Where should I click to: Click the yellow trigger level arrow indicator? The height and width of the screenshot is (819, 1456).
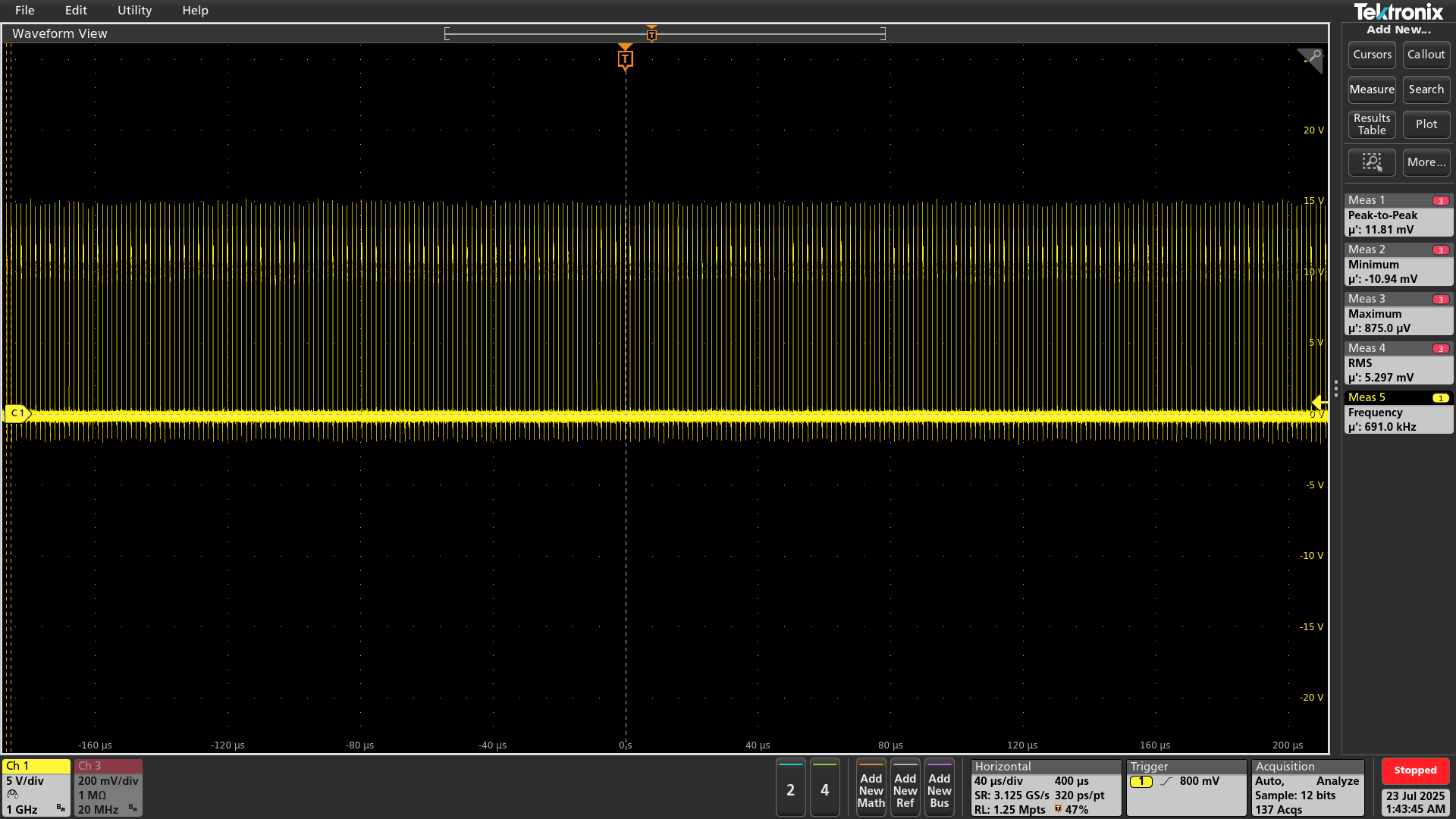(1319, 403)
